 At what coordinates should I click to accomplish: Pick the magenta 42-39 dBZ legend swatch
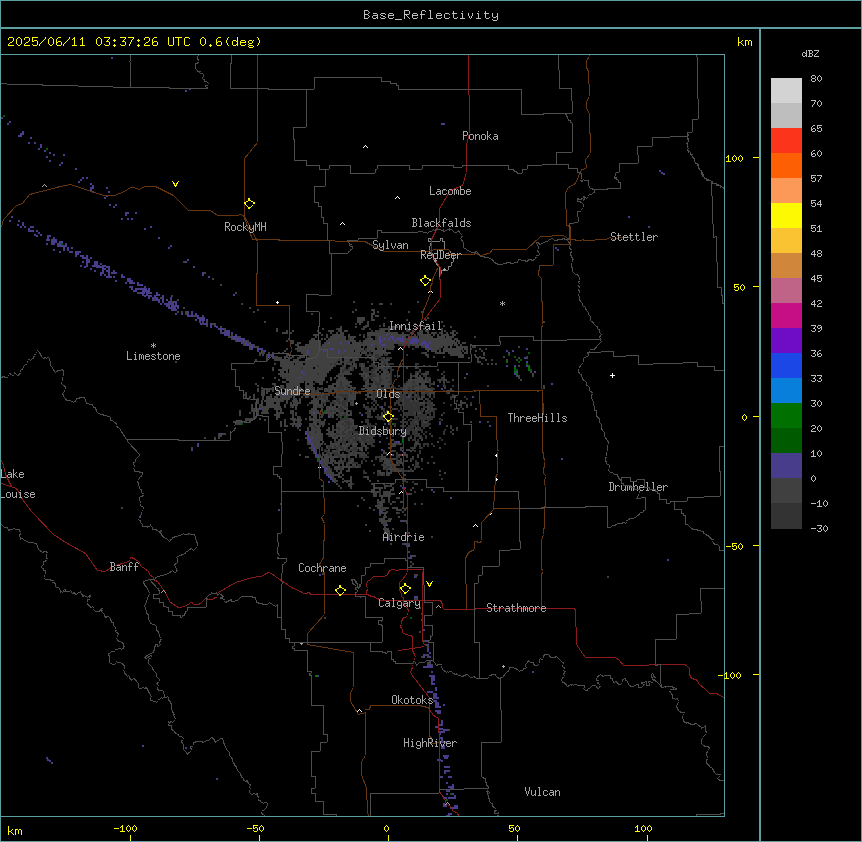tap(786, 315)
